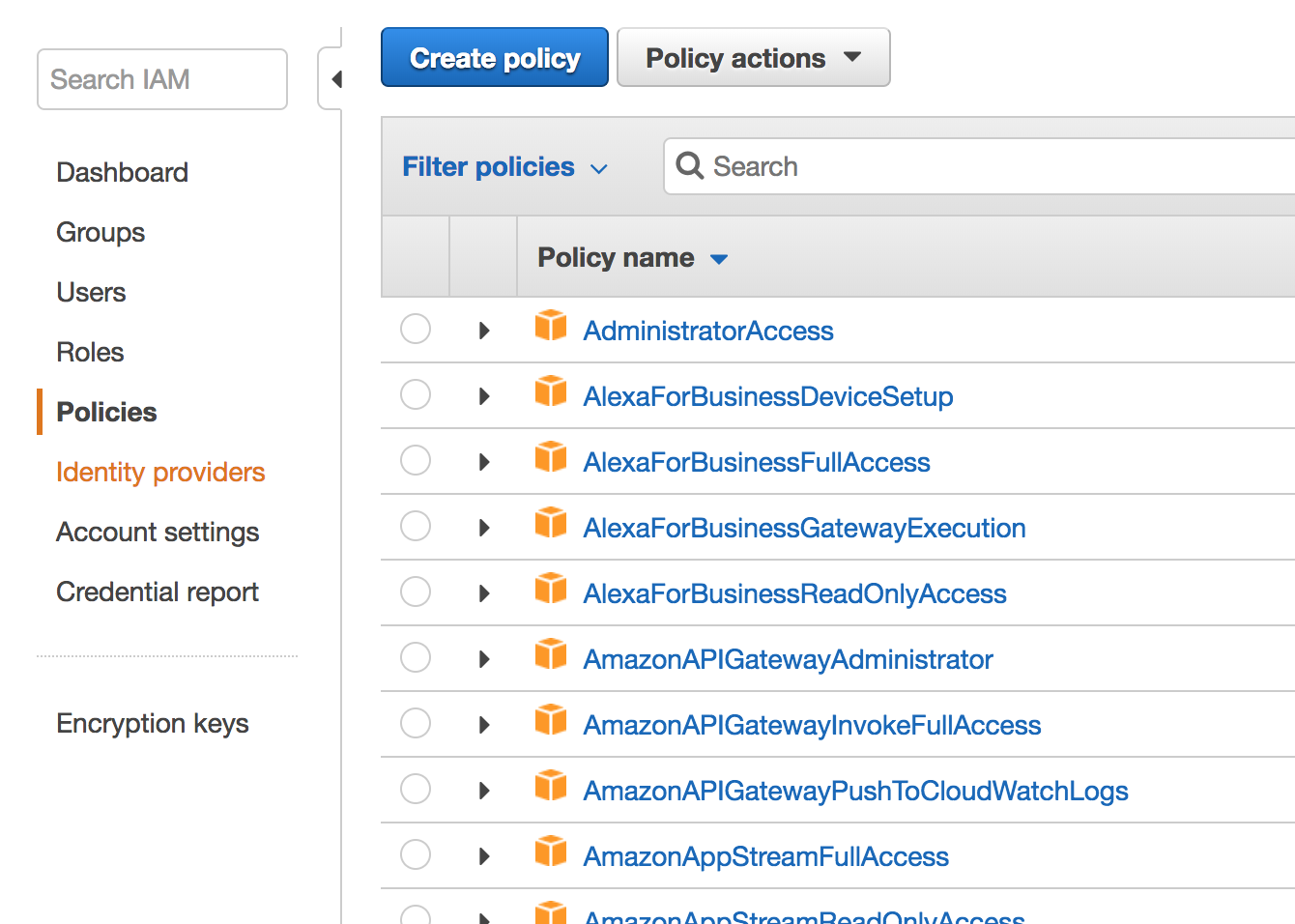Select Policies in the sidebar
The height and width of the screenshot is (924, 1295).
click(106, 412)
